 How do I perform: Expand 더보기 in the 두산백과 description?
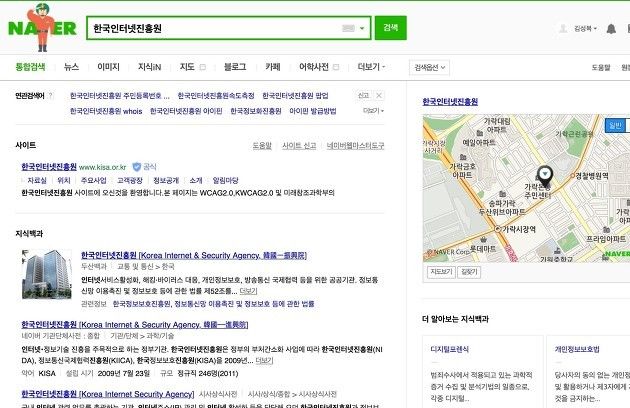pos(248,291)
